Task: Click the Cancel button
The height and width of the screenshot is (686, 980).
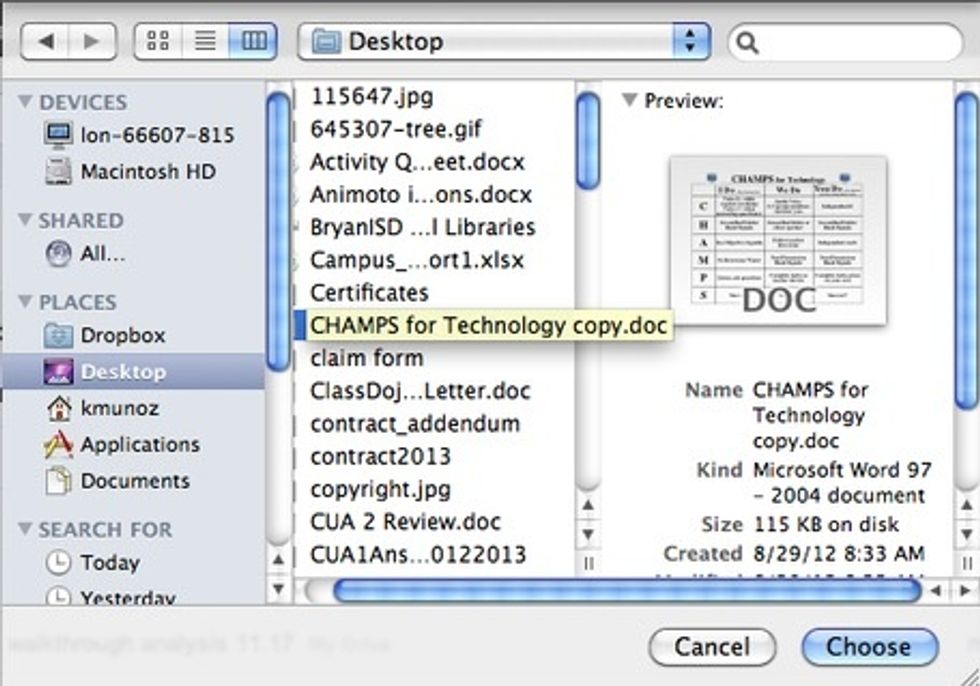Action: coord(711,647)
